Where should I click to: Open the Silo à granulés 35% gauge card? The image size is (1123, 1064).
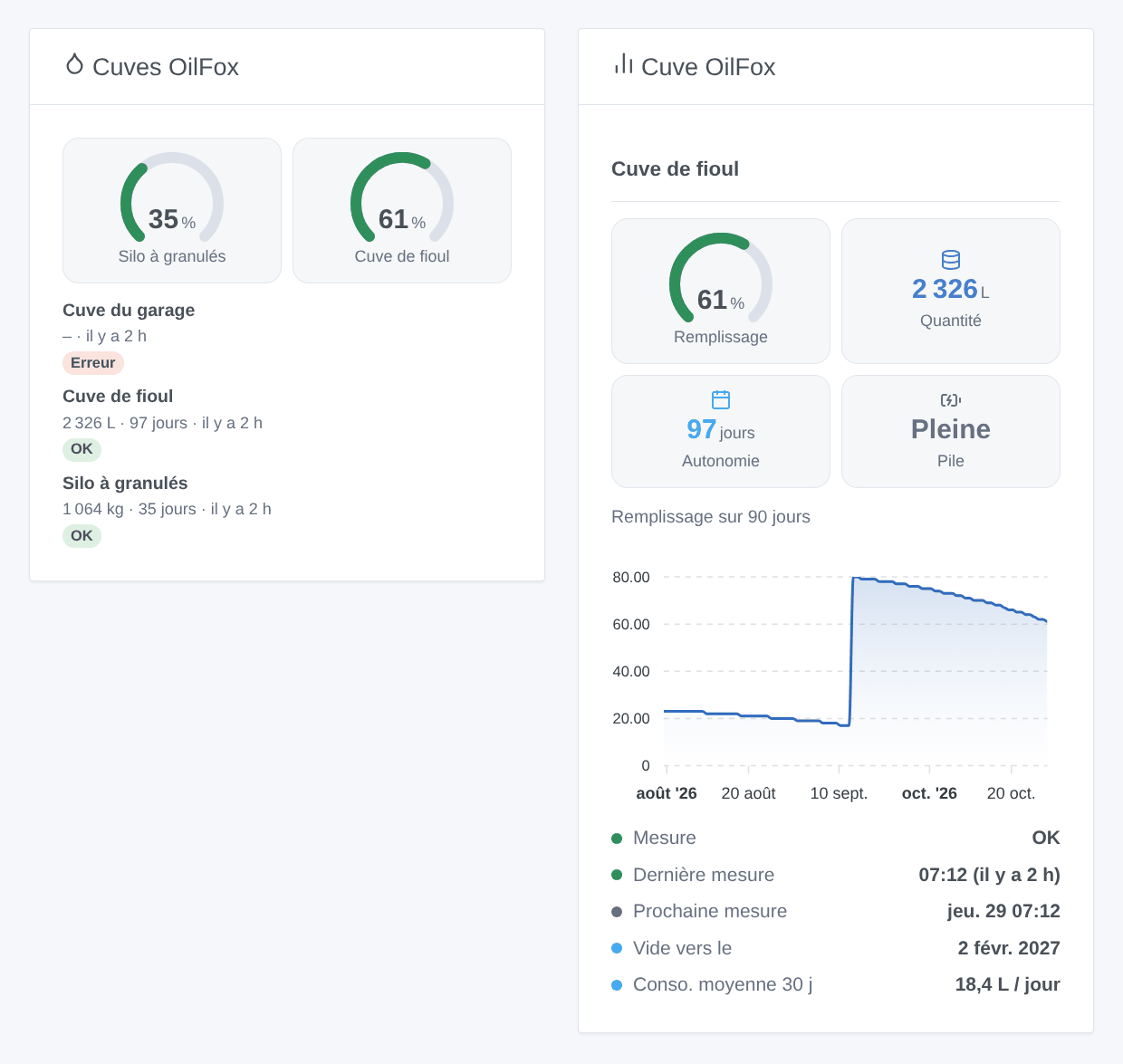click(x=172, y=210)
